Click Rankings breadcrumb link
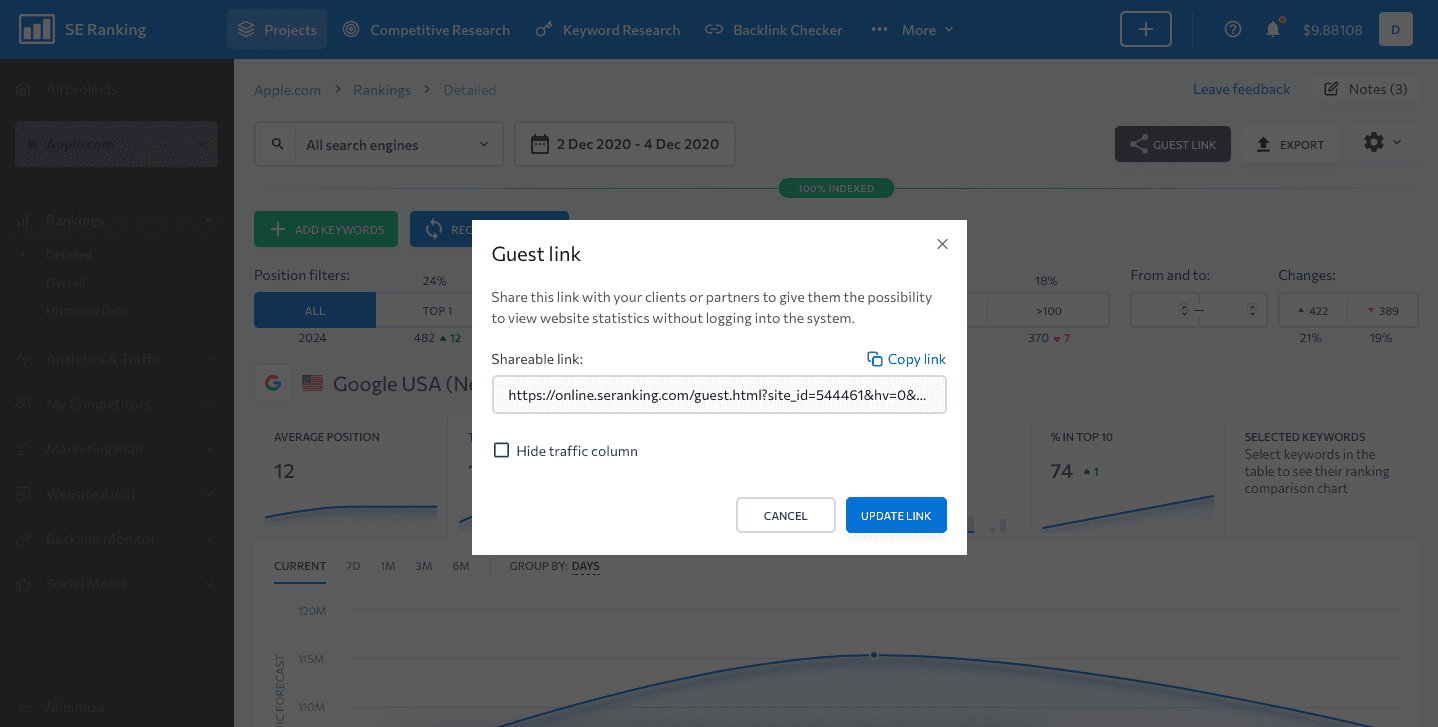 point(382,90)
